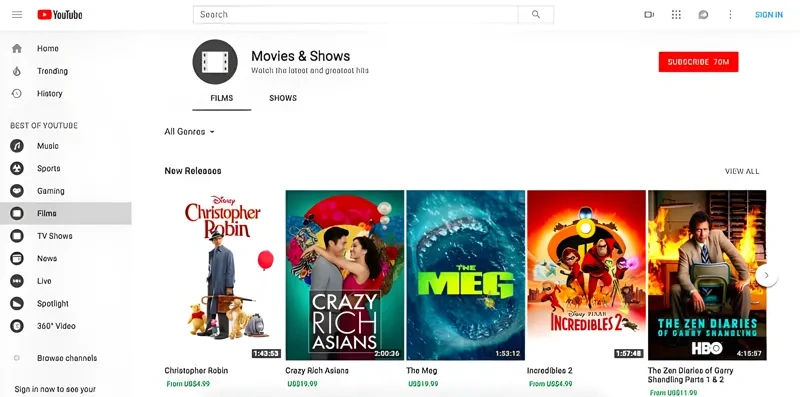
Task: Click the Music icon in sidebar
Action: [x=17, y=146]
